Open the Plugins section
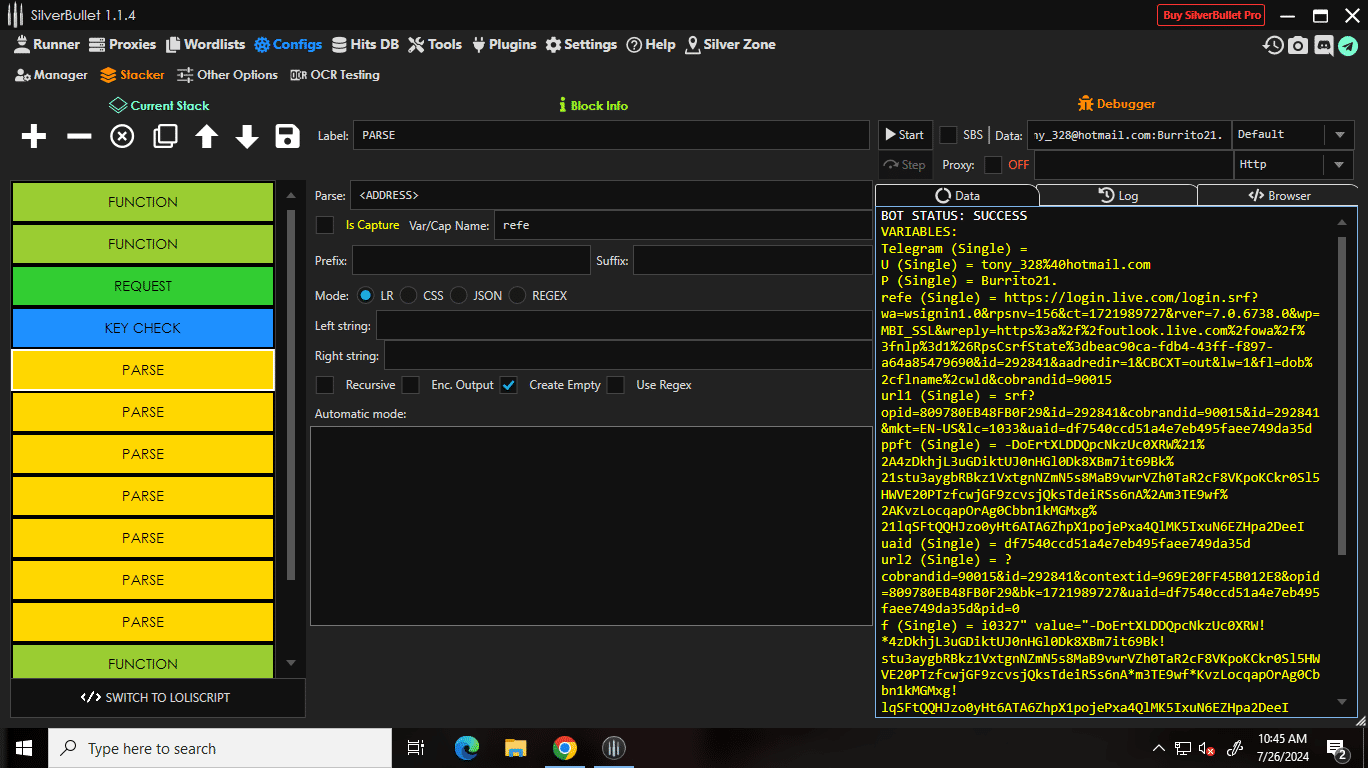This screenshot has height=768, width=1368. [x=504, y=44]
